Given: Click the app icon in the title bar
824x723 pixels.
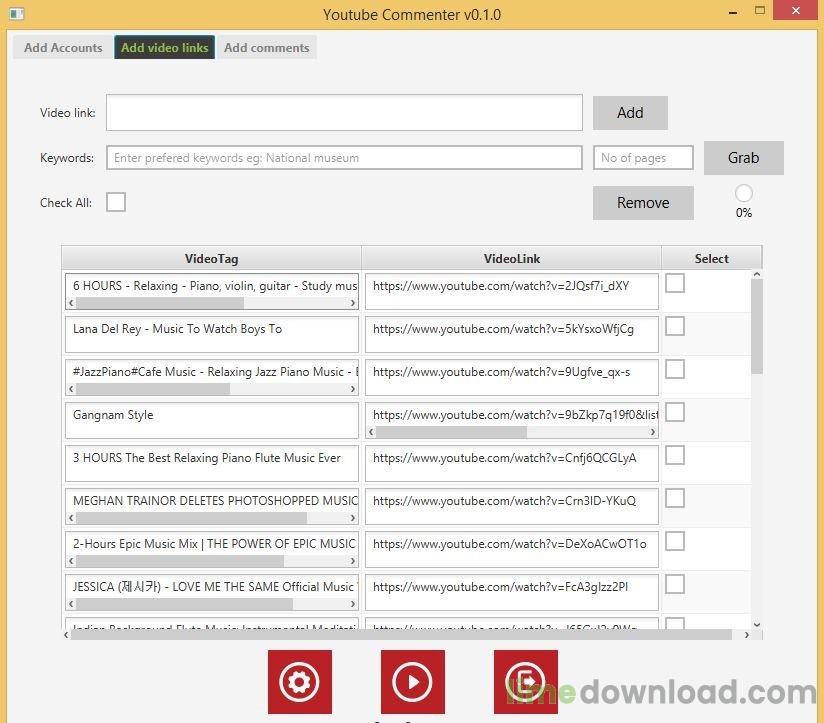Looking at the screenshot, I should pos(16,14).
